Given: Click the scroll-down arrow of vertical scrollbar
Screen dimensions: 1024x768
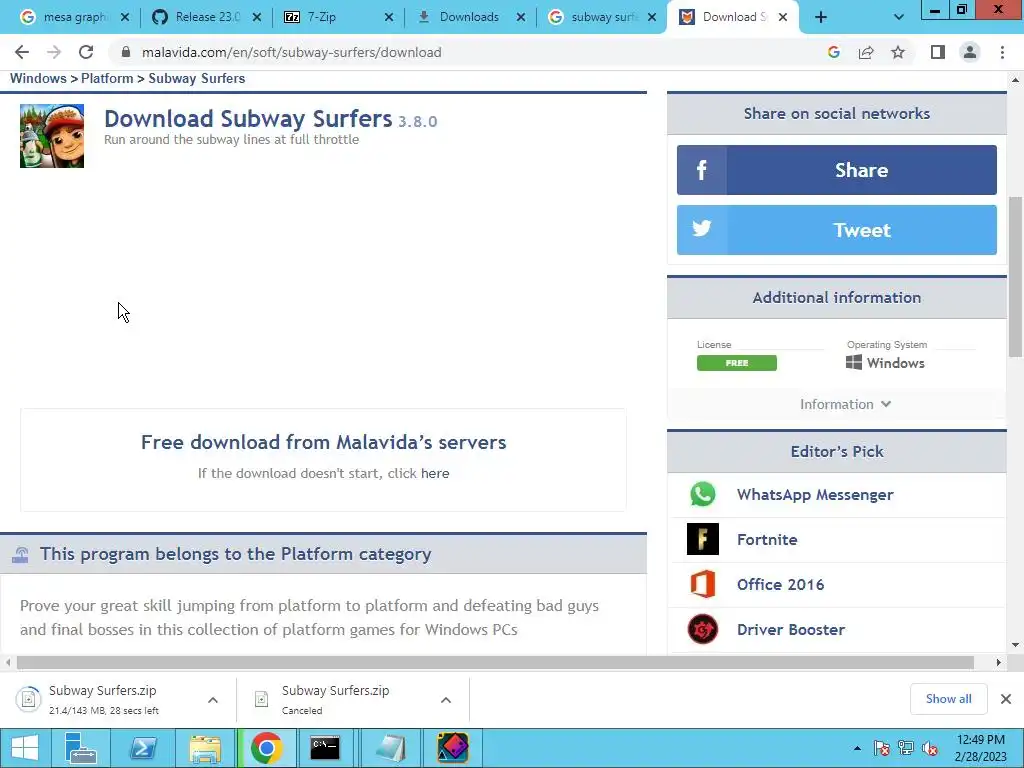Looking at the screenshot, I should point(1015,645).
